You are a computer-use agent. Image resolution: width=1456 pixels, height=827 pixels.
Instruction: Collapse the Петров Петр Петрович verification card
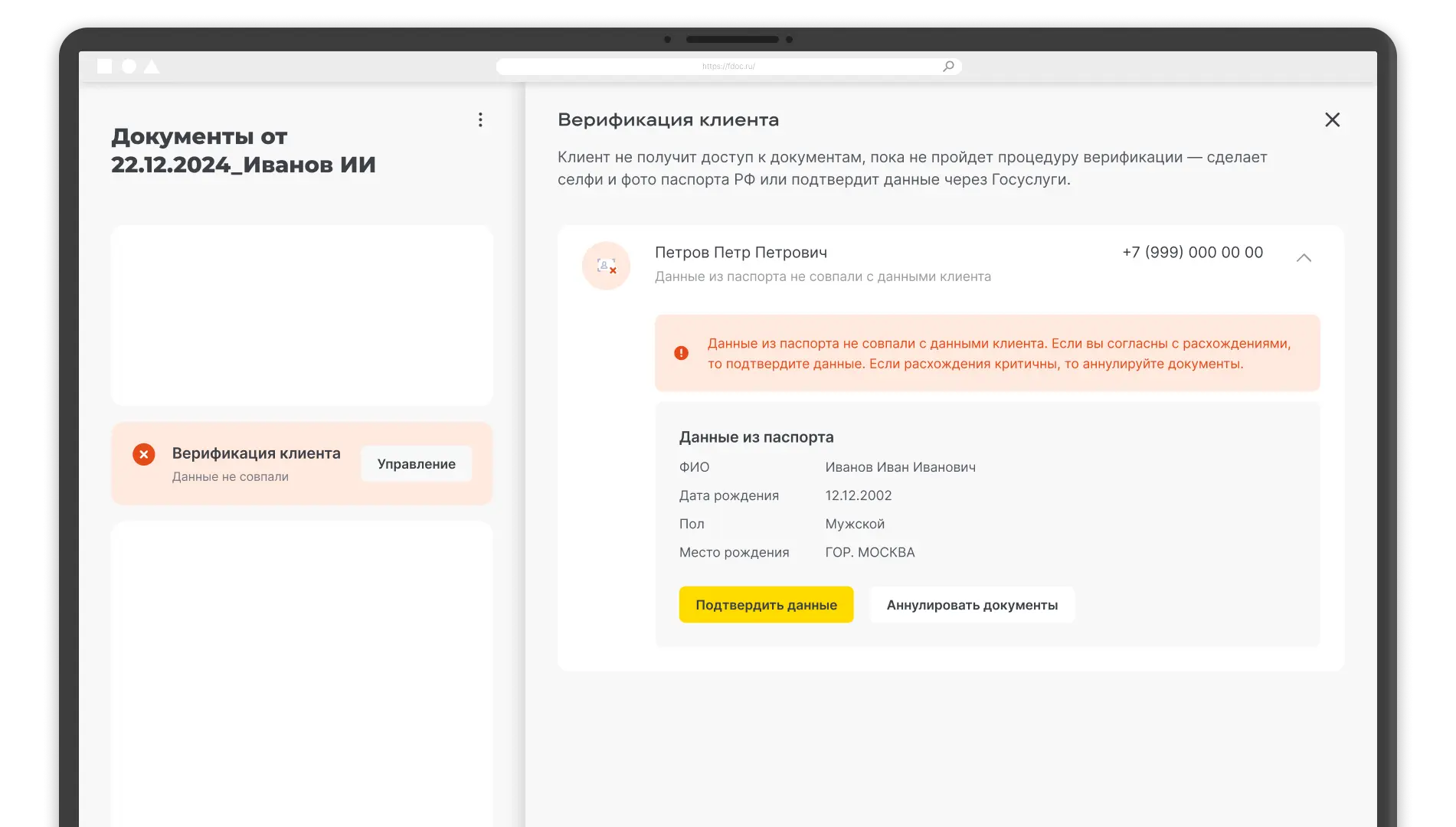[x=1304, y=259]
